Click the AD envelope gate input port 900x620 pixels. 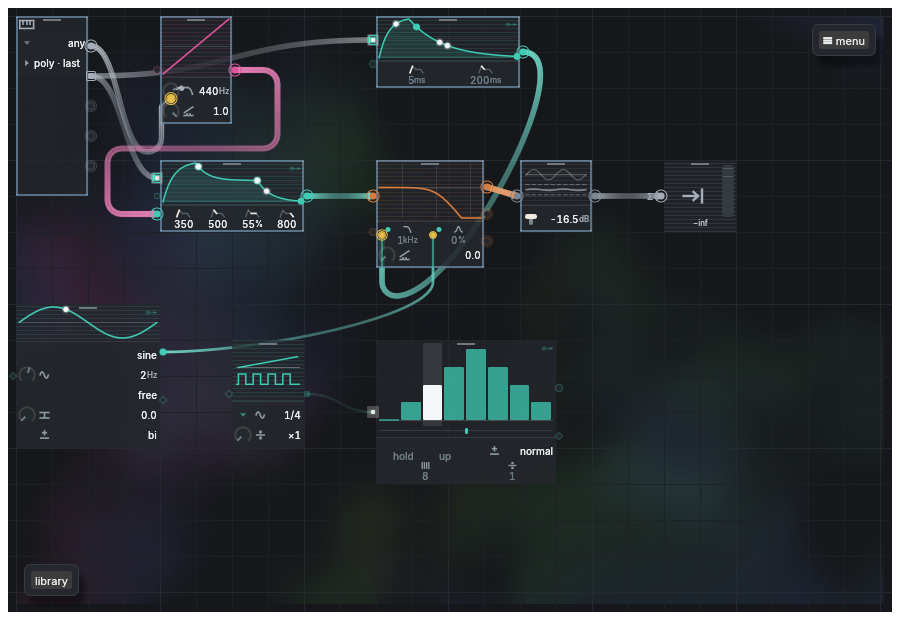[373, 40]
